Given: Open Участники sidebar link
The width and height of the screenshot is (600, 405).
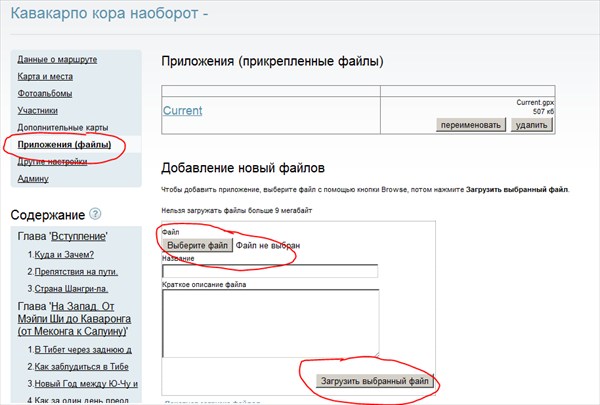Looking at the screenshot, I should (x=38, y=110).
